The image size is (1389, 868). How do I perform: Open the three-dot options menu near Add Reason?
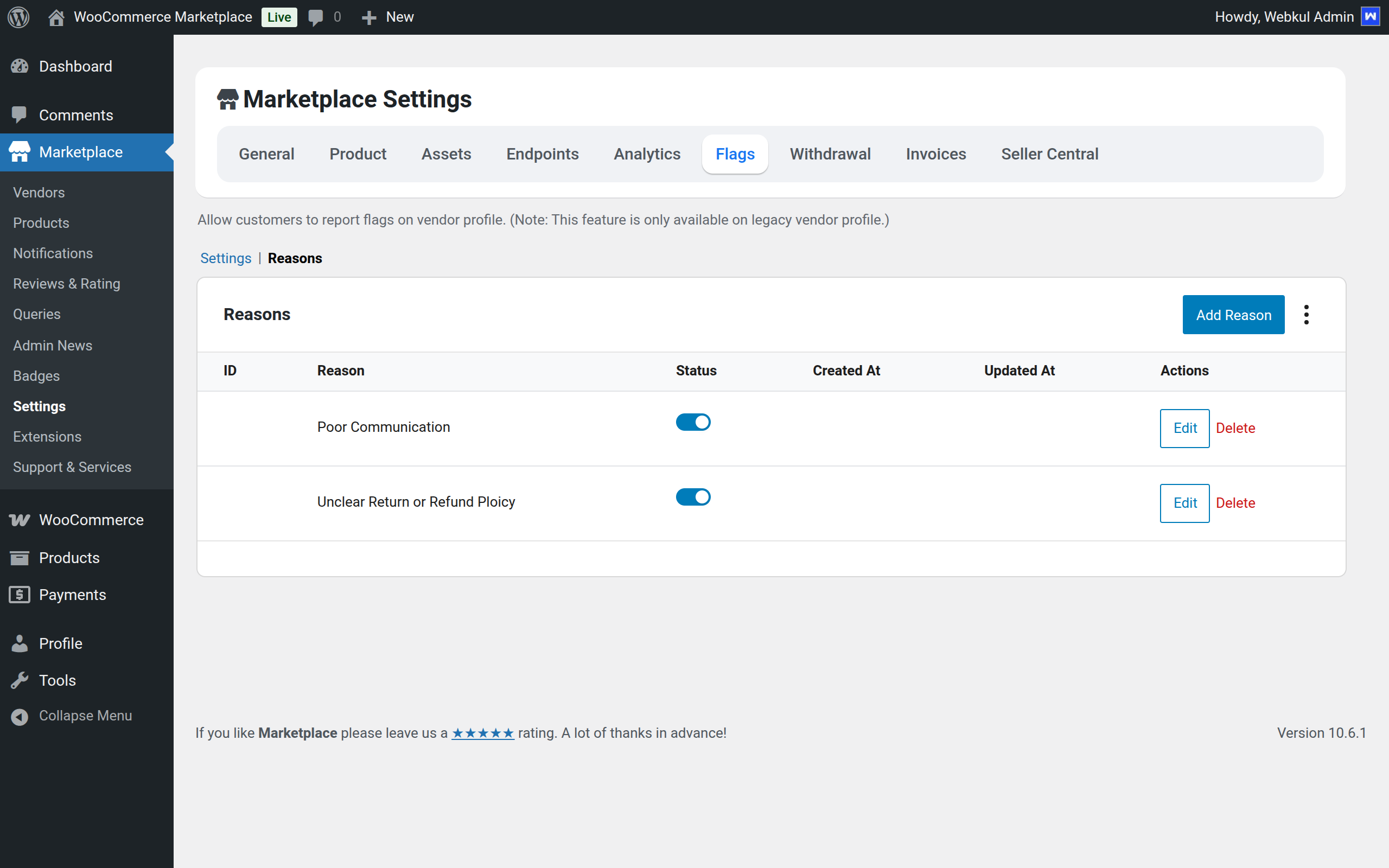[1307, 315]
